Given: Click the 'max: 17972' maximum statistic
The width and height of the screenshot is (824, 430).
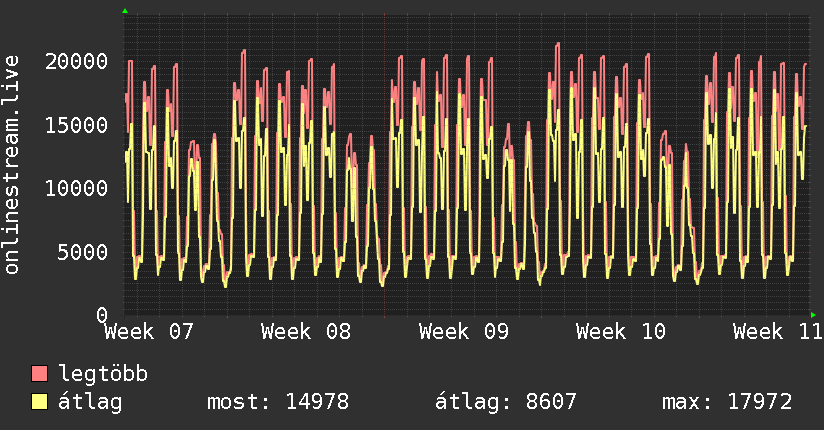Looking at the screenshot, I should [x=727, y=402].
